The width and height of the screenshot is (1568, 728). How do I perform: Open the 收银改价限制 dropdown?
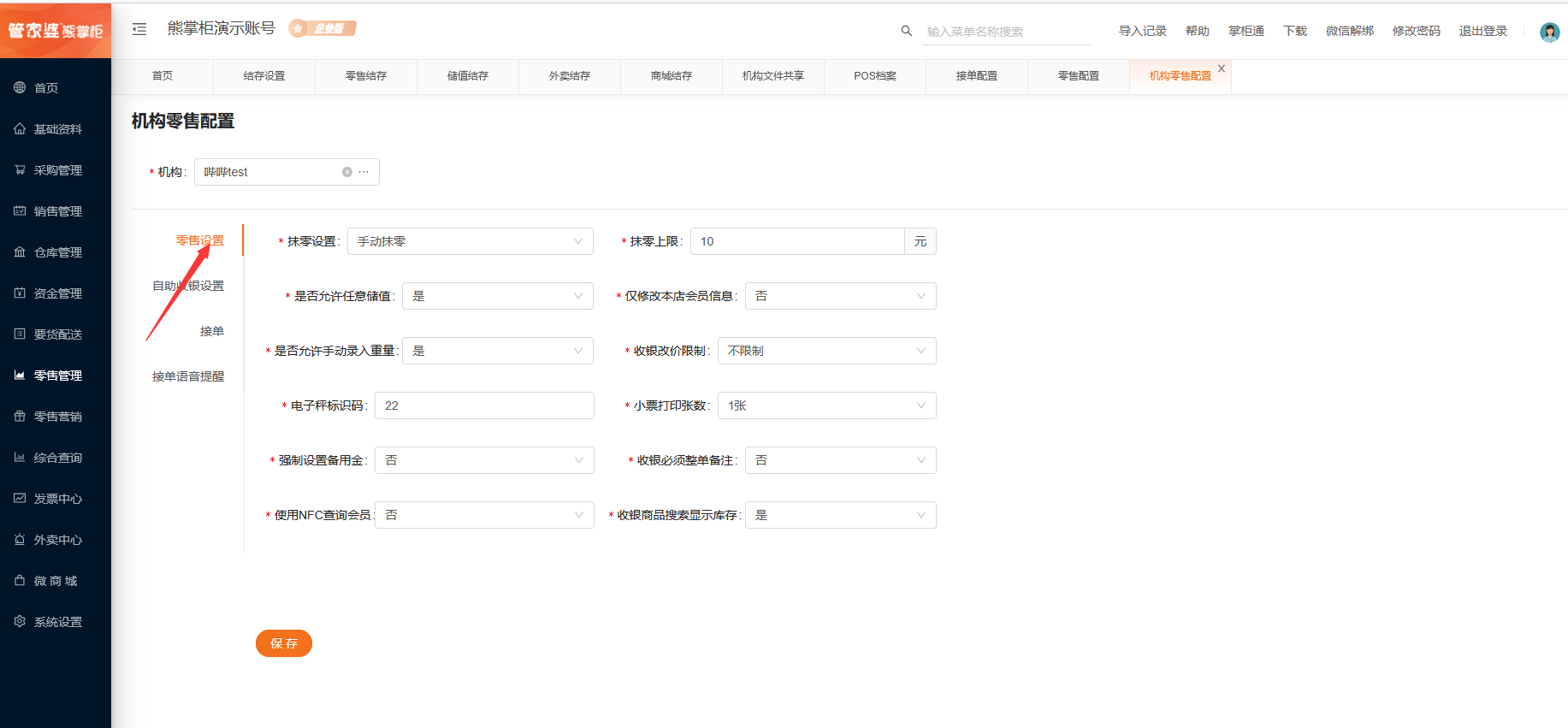(827, 351)
